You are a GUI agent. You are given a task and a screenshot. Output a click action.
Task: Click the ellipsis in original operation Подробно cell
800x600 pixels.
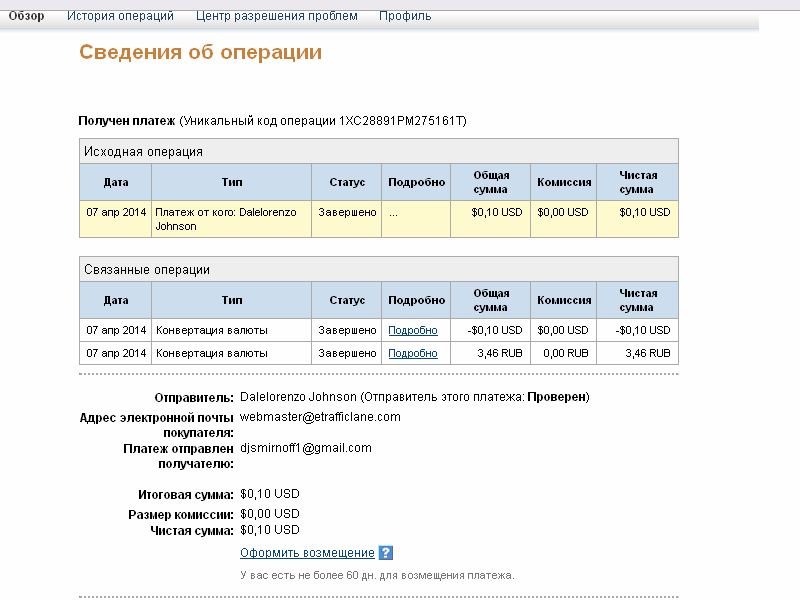point(393,213)
